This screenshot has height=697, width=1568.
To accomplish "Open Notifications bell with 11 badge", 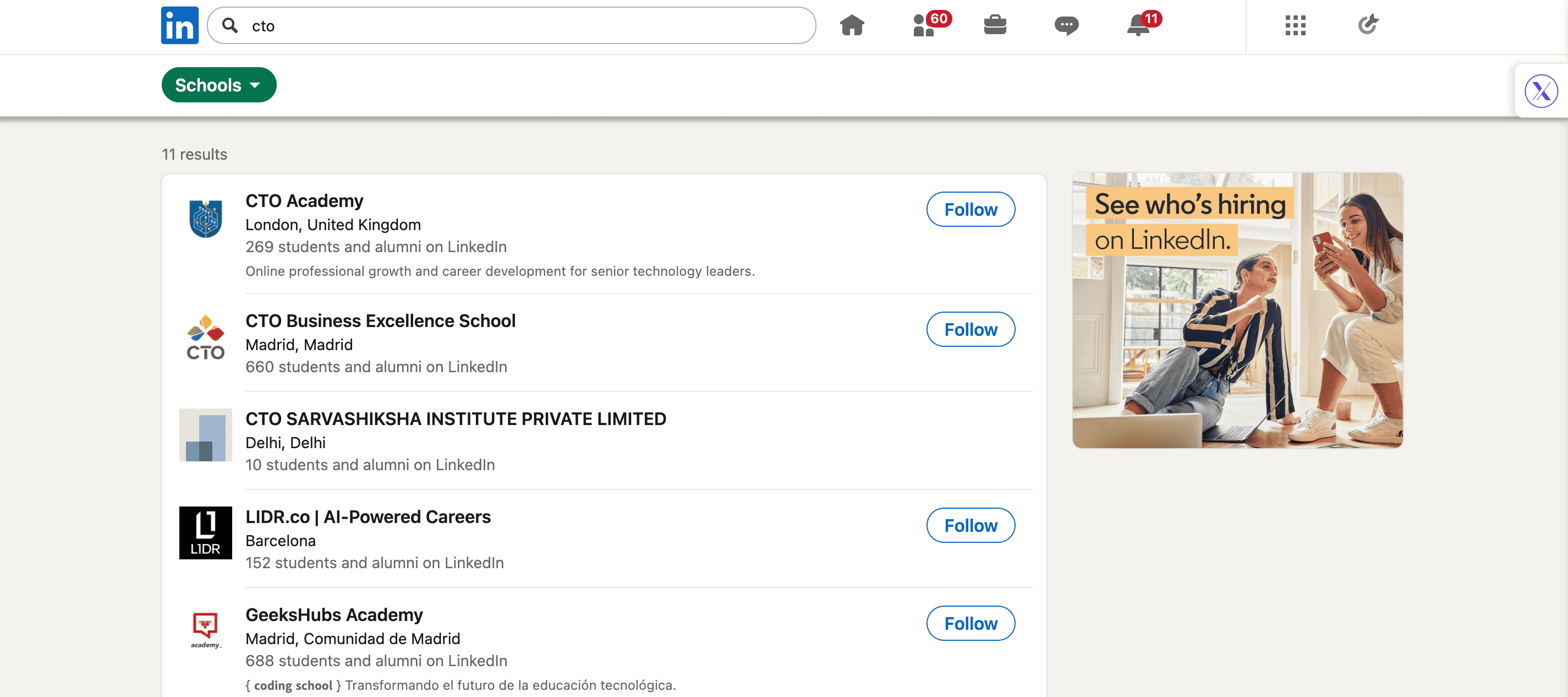I will pos(1138,25).
